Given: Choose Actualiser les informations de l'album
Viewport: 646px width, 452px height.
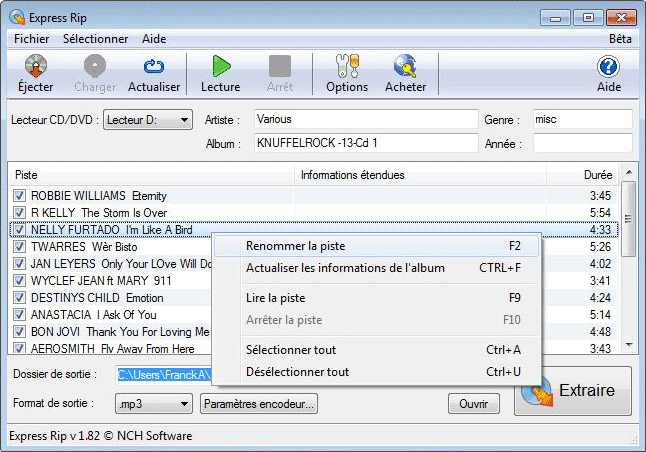Looking at the screenshot, I should pos(377,268).
